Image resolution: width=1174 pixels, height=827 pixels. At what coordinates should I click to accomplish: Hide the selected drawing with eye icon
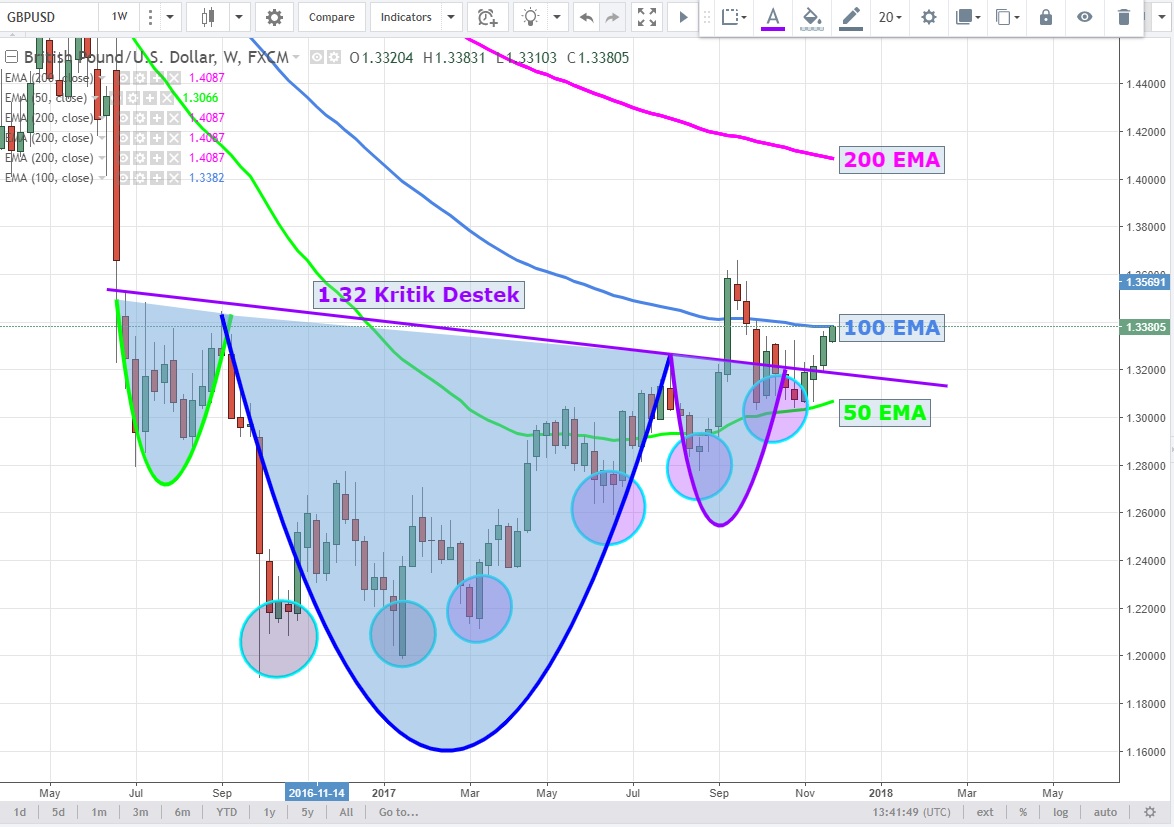[1085, 17]
